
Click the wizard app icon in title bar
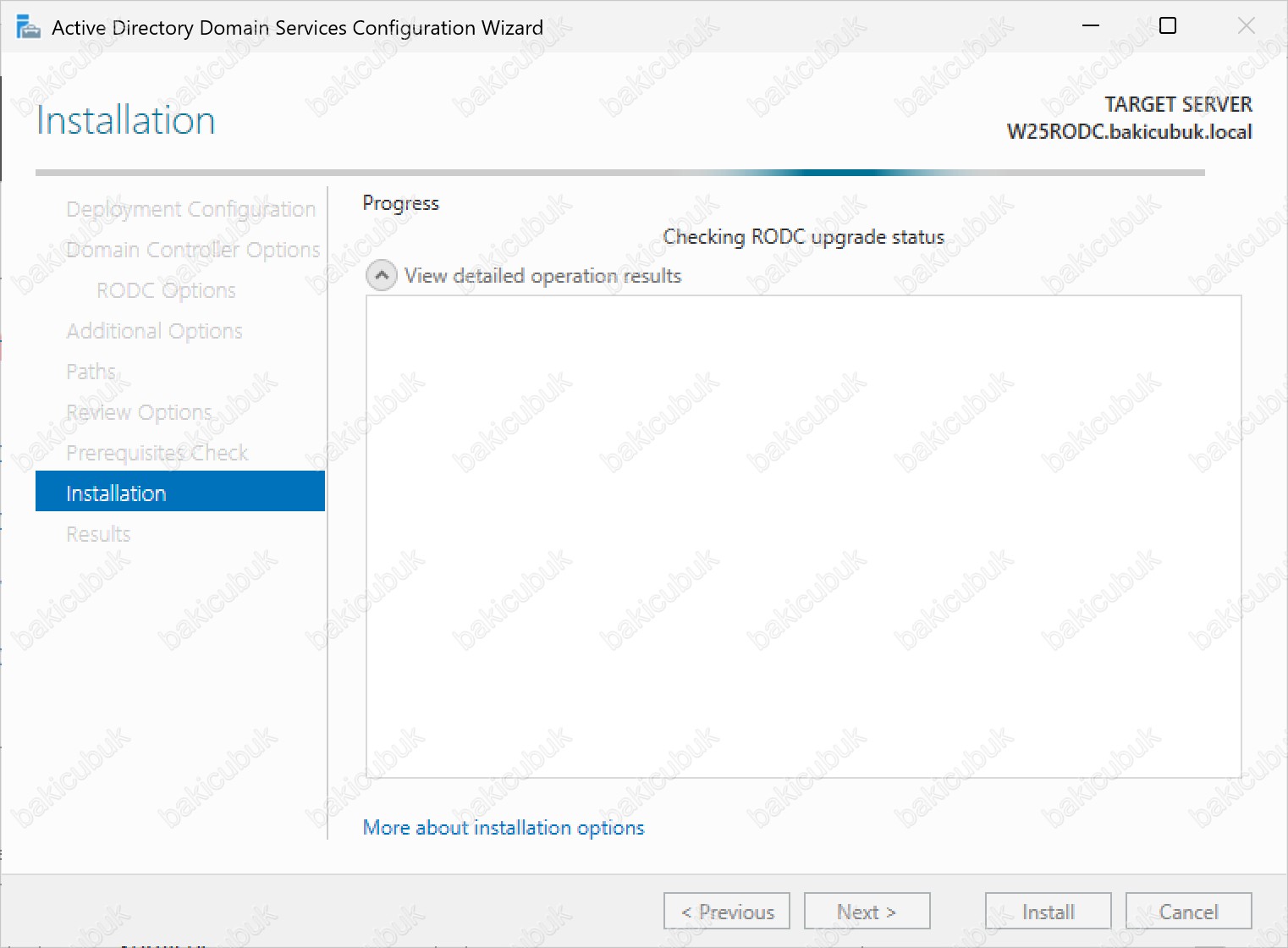pos(28,27)
